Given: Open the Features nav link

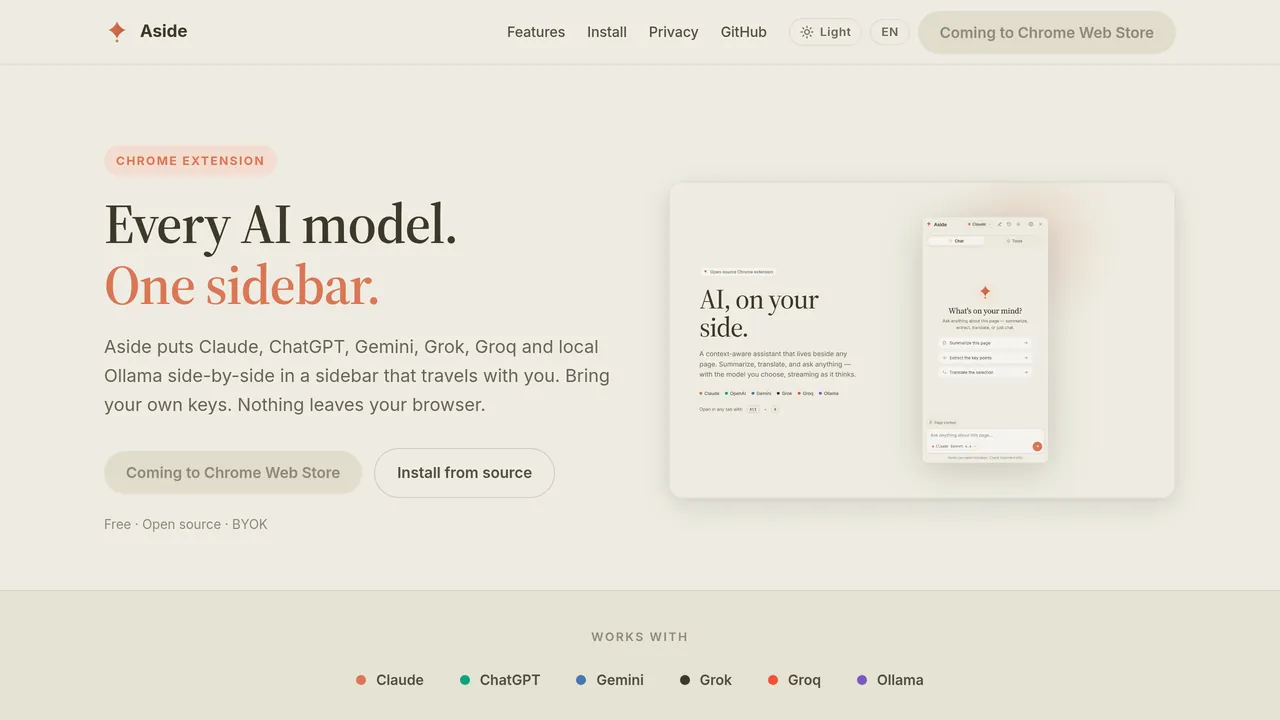Looking at the screenshot, I should point(536,32).
